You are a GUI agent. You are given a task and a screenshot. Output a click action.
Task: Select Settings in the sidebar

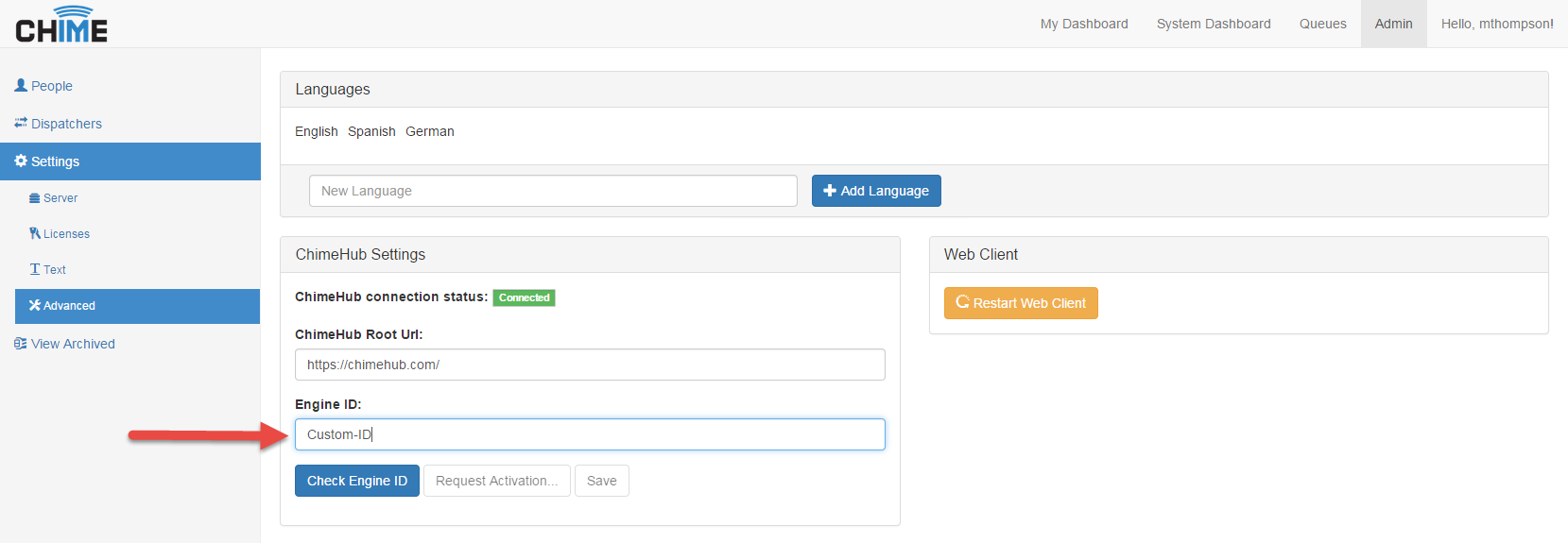(x=130, y=161)
